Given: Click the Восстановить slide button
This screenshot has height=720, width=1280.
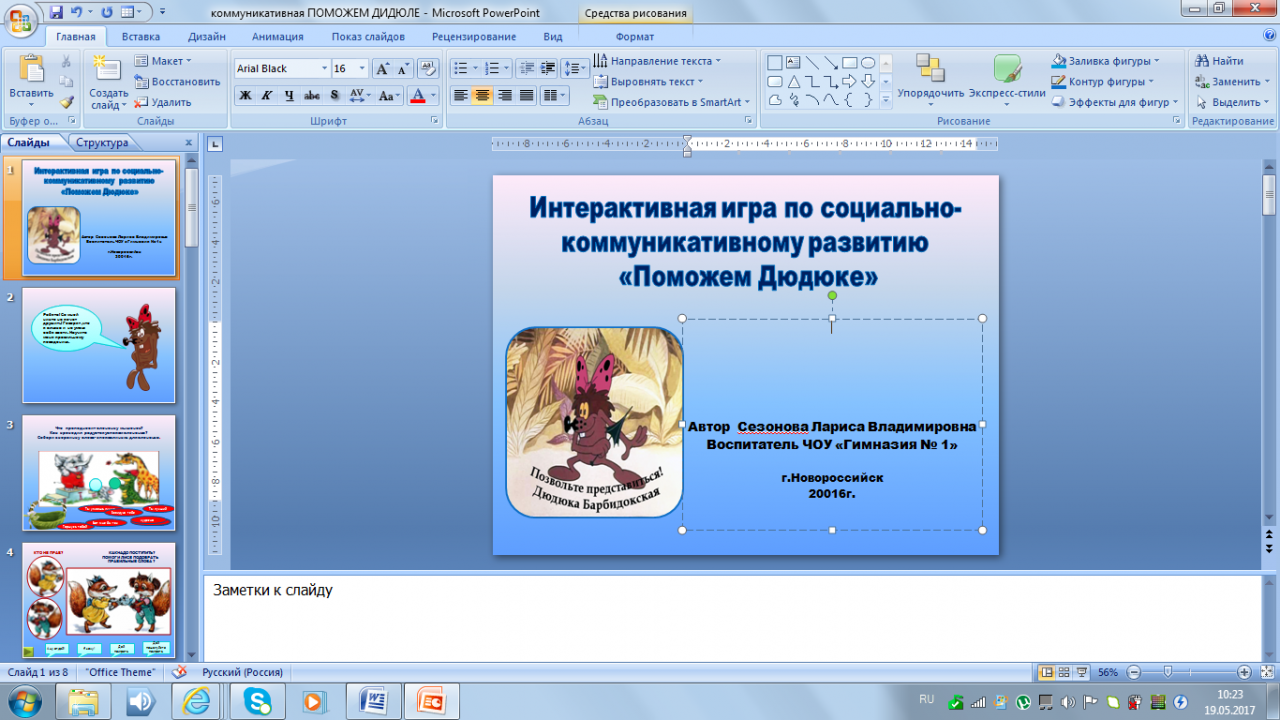Looking at the screenshot, I should click(177, 81).
